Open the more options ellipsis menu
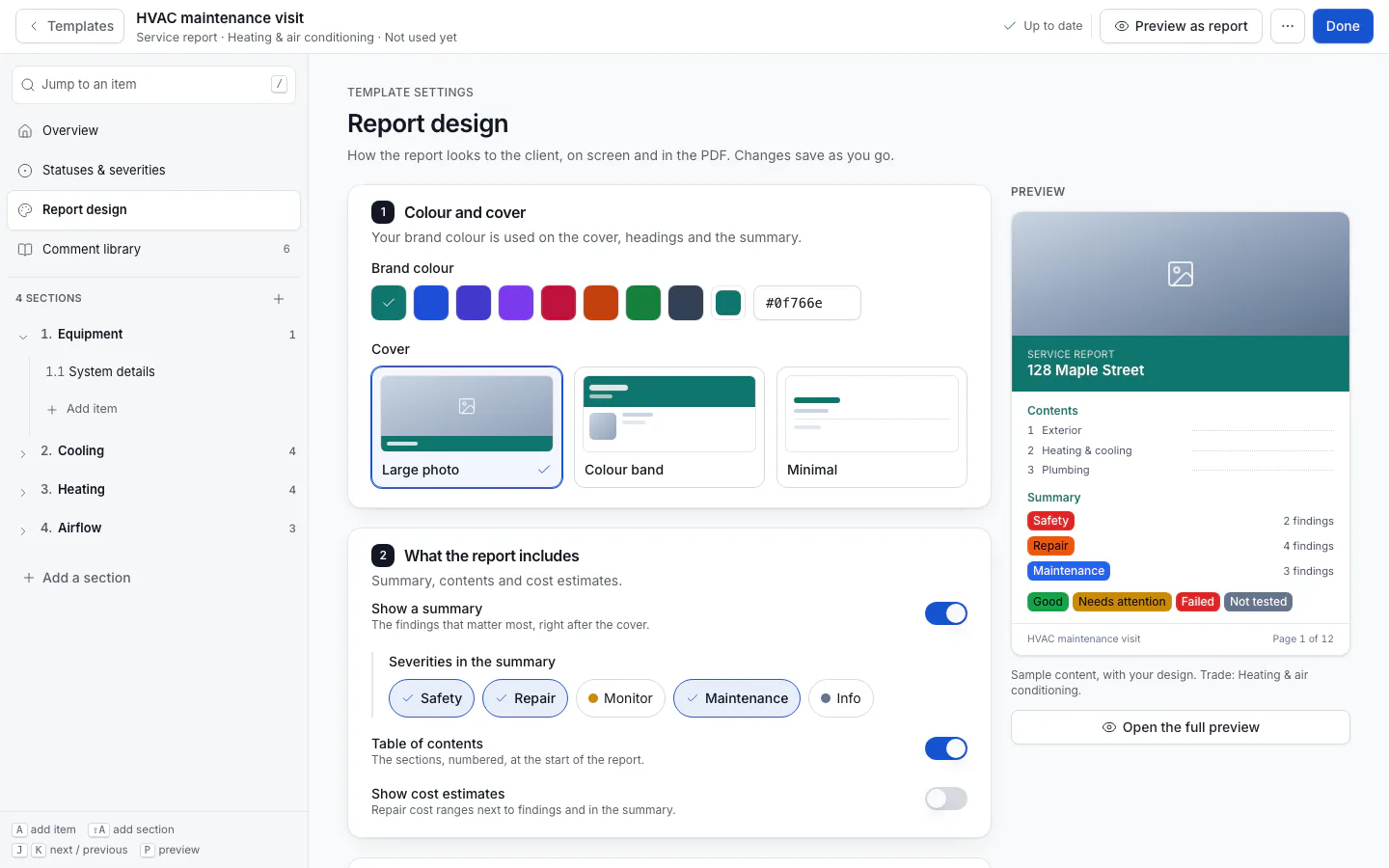Image resolution: width=1389 pixels, height=868 pixels. coord(1288,26)
